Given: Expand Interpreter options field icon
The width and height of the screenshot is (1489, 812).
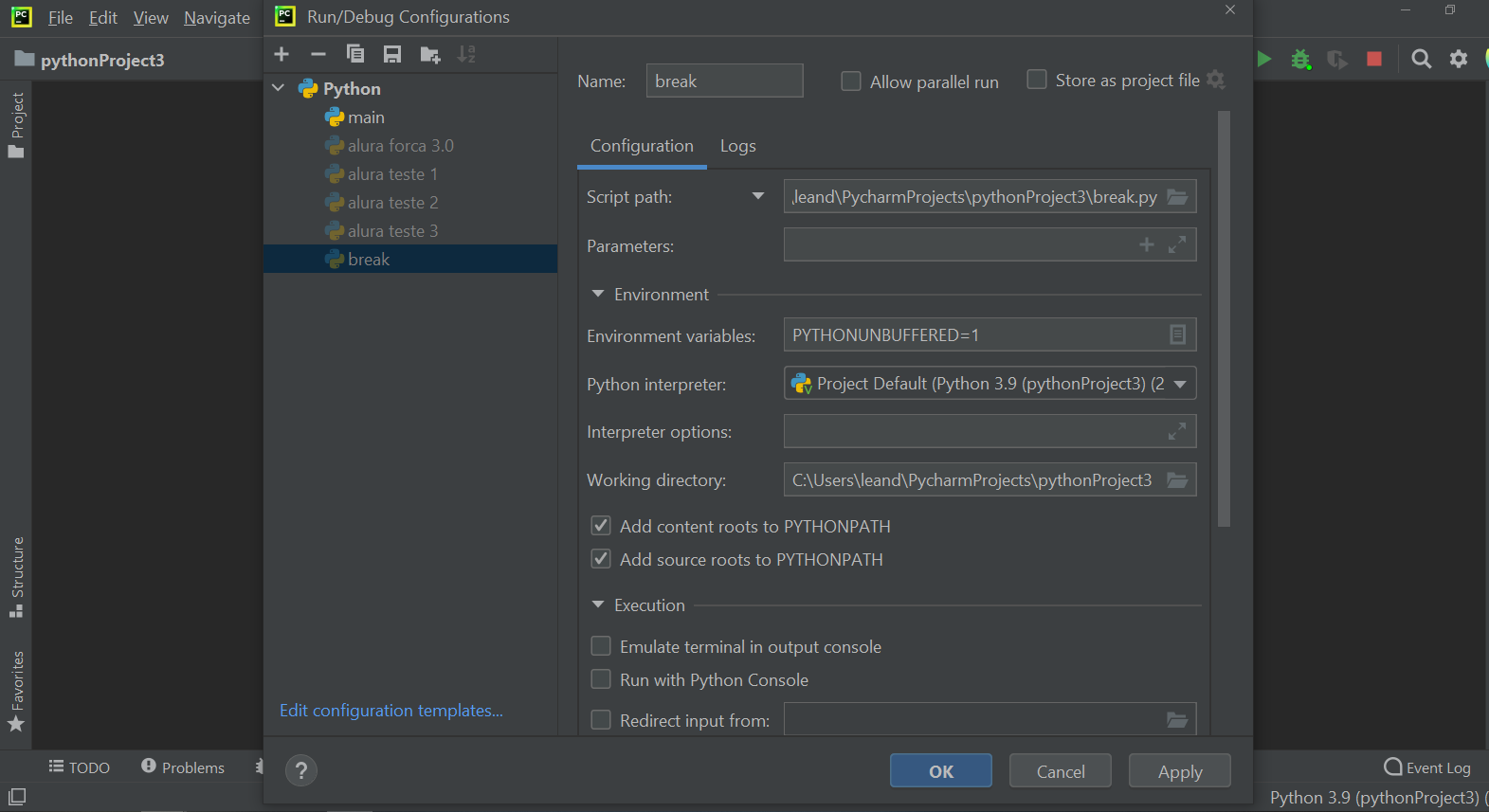Looking at the screenshot, I should tap(1177, 431).
